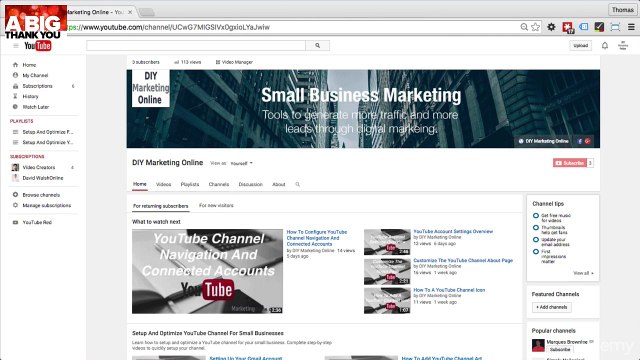Open 'Customize The YouTube Channel About Page' link

pos(463,260)
